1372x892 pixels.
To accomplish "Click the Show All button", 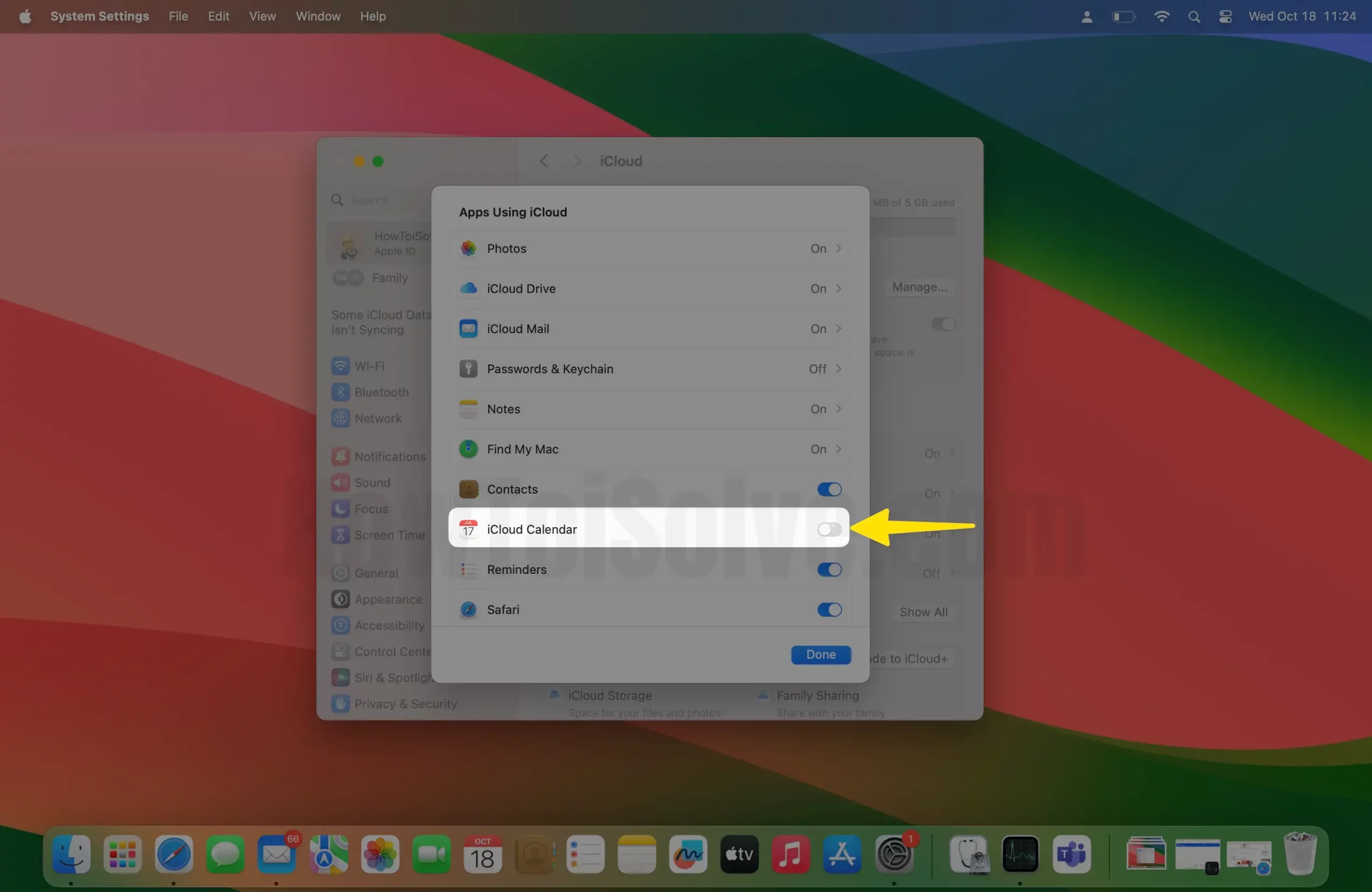I will 923,612.
